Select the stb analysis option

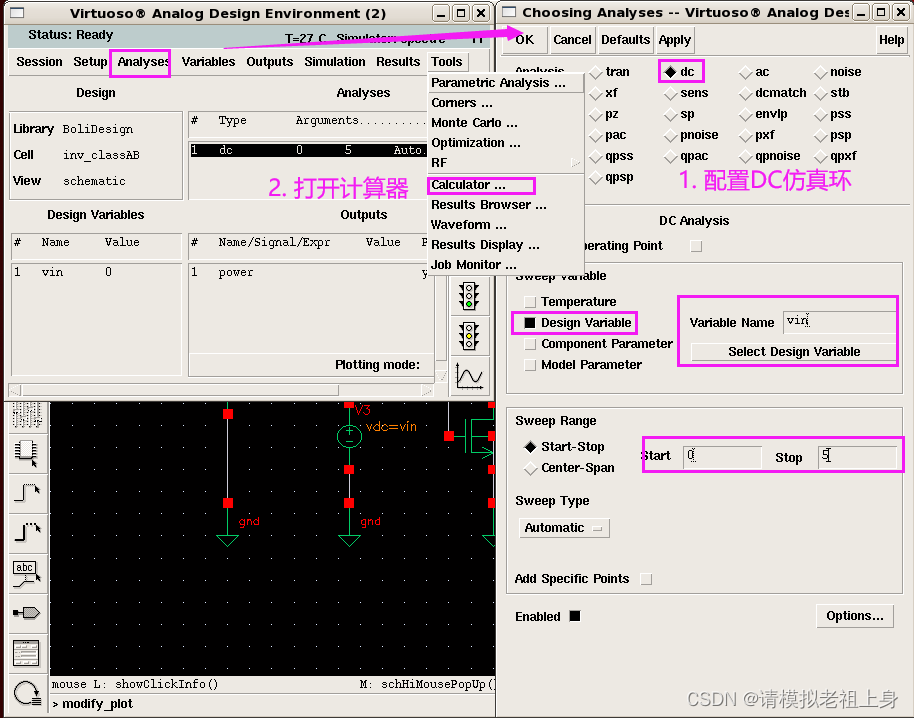832,93
